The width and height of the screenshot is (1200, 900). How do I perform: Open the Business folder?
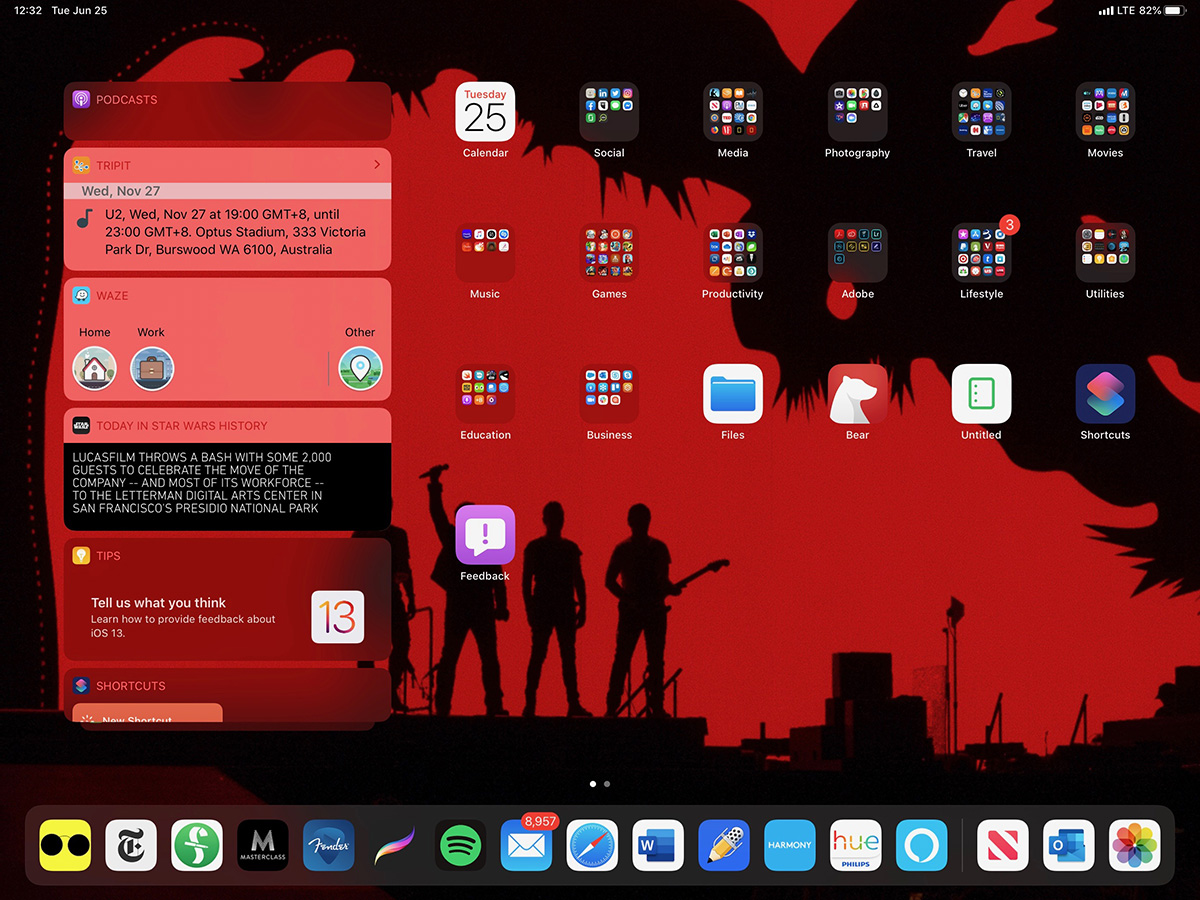click(609, 393)
